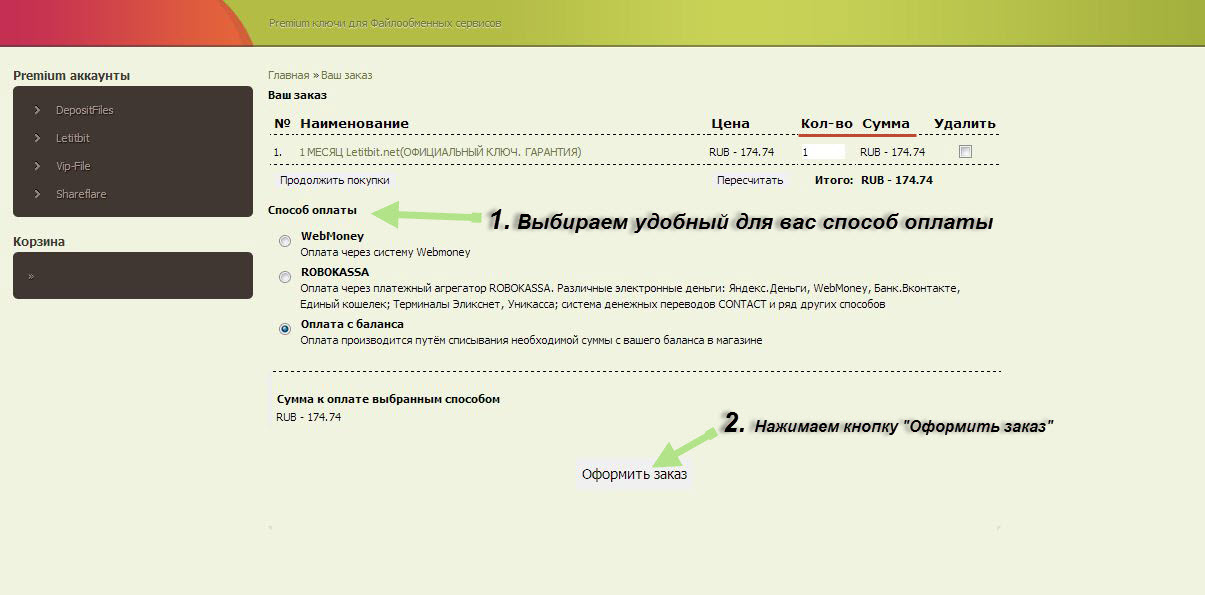Tick the Удалить checkbox for Letitbit item
The height and width of the screenshot is (595, 1205).
(x=965, y=152)
